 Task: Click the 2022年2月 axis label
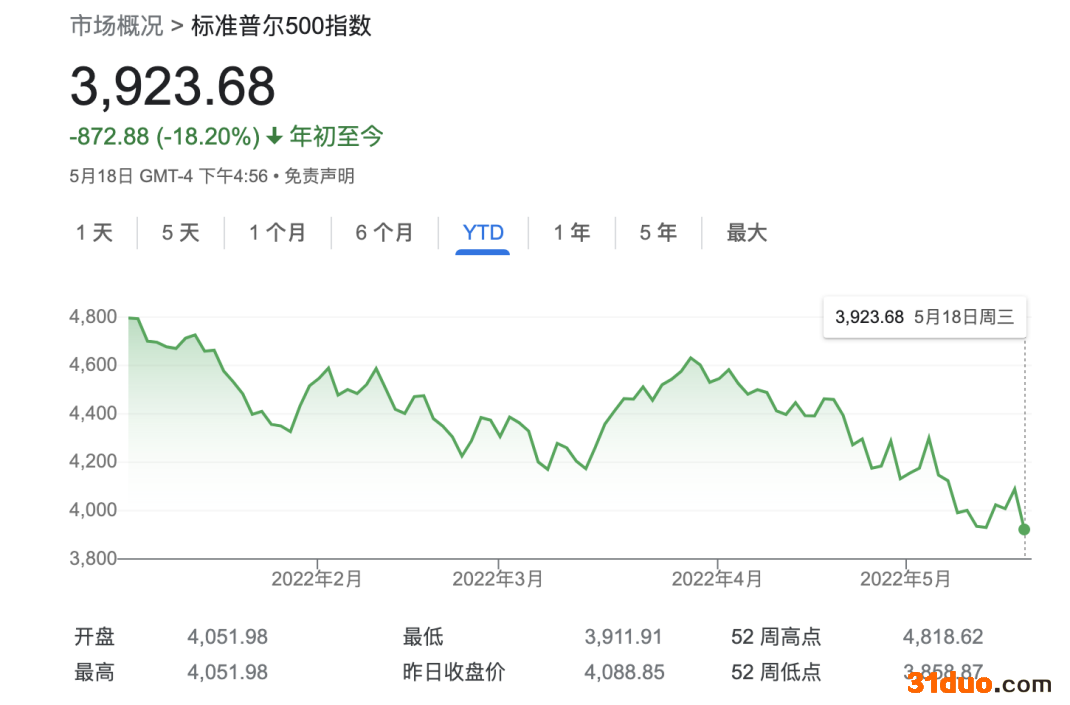click(x=317, y=579)
